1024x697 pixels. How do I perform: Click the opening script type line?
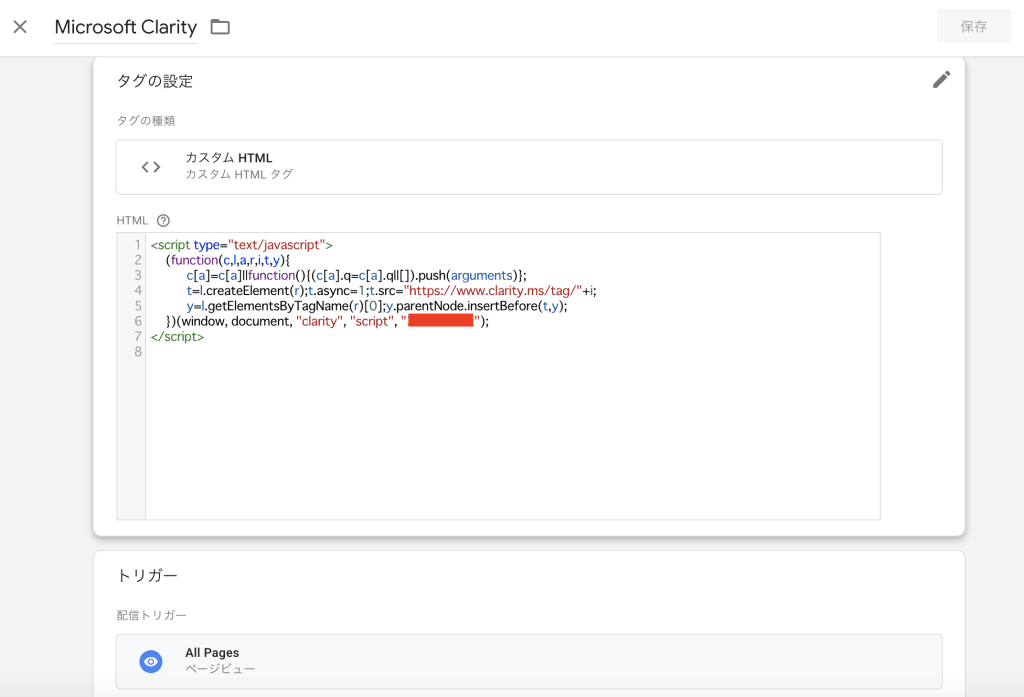tap(242, 245)
